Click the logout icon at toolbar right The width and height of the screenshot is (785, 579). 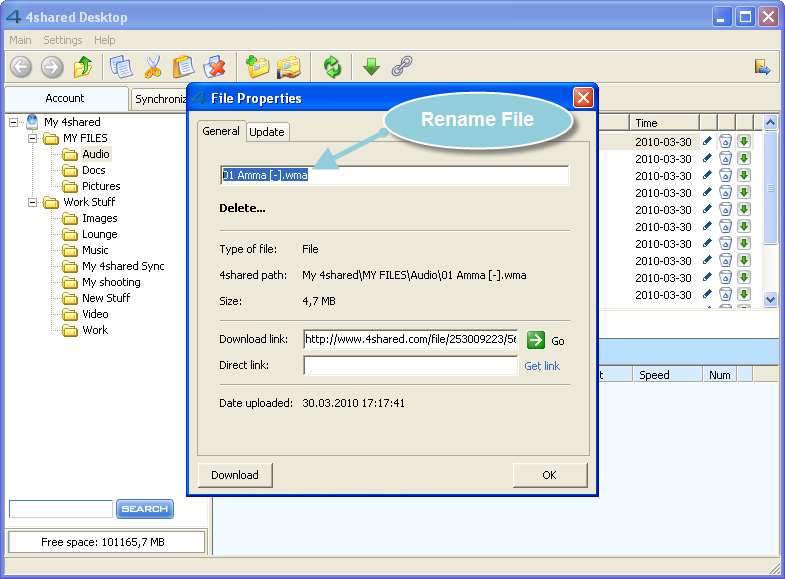coord(762,67)
